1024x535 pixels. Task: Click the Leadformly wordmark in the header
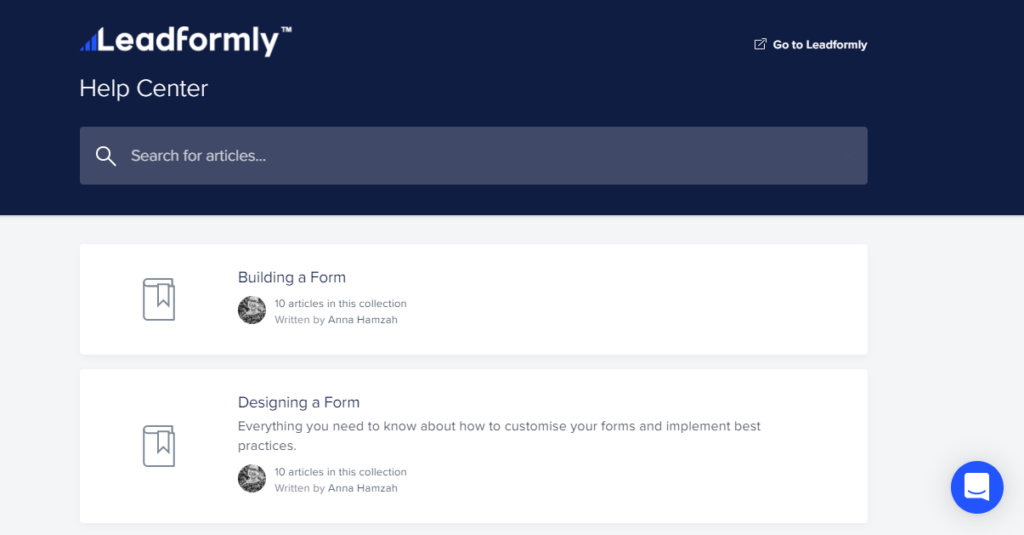coord(195,41)
